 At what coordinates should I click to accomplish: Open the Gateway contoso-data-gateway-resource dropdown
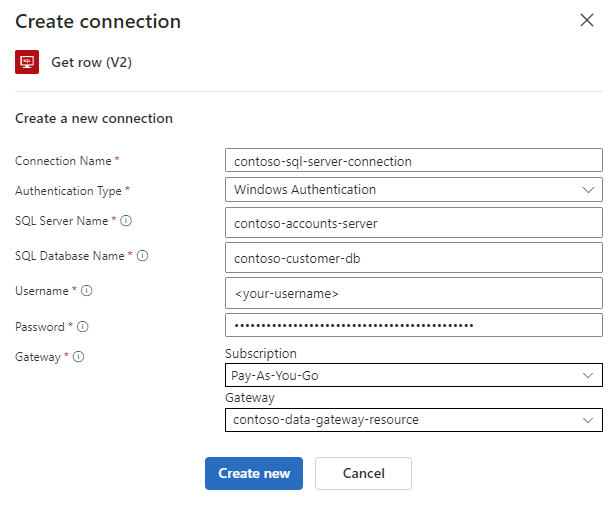(x=414, y=420)
